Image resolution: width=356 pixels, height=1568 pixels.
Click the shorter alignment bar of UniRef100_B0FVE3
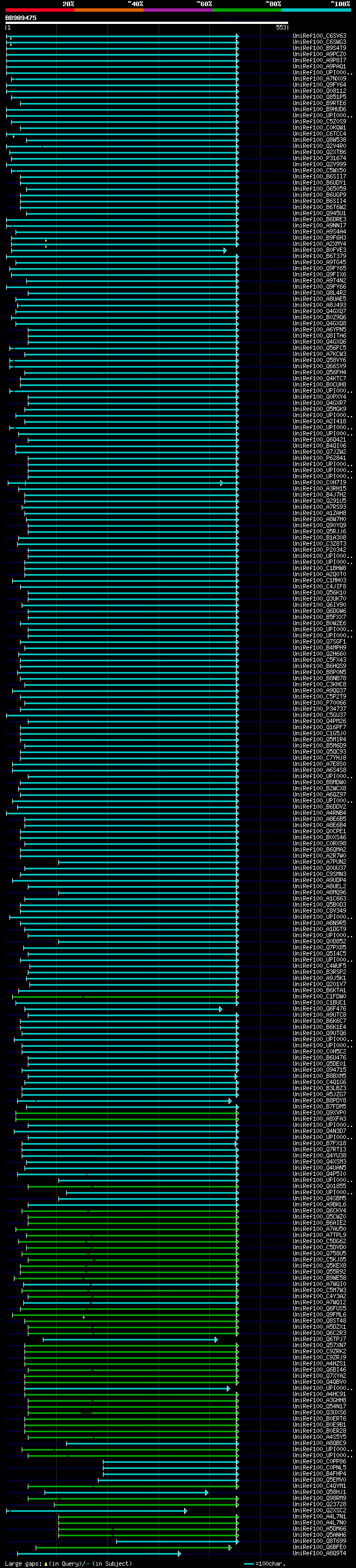coord(118,250)
